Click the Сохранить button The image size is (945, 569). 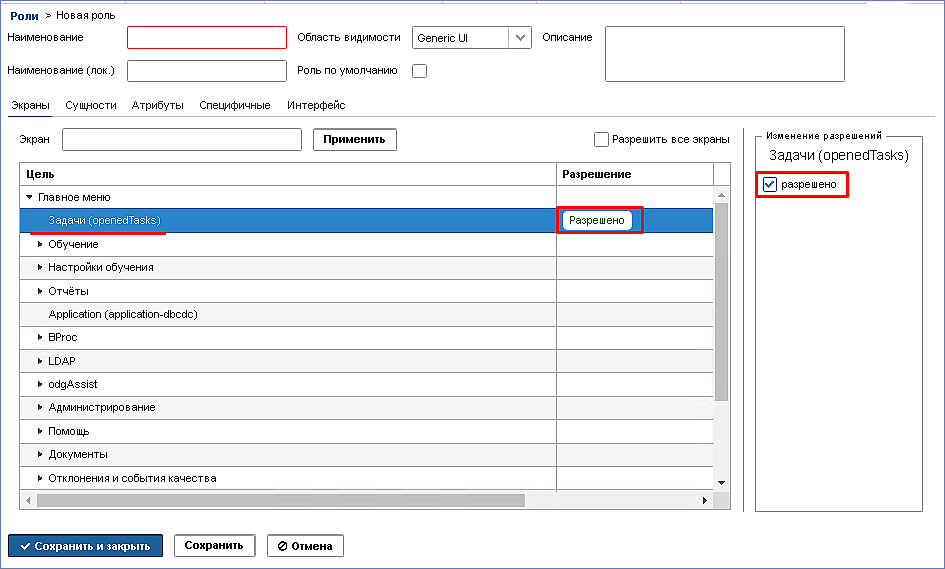pos(214,545)
